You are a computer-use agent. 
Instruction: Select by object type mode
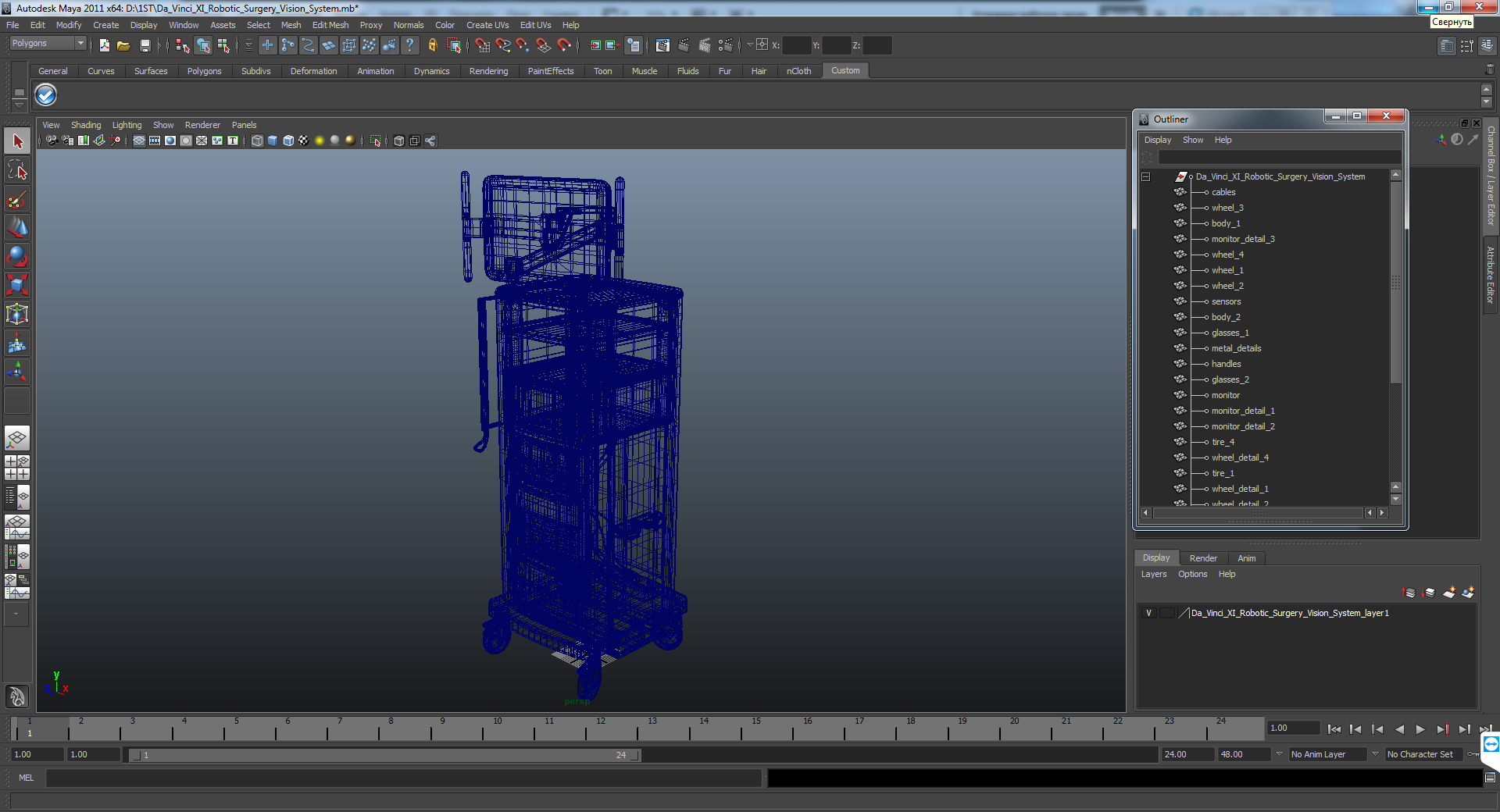pyautogui.click(x=203, y=45)
